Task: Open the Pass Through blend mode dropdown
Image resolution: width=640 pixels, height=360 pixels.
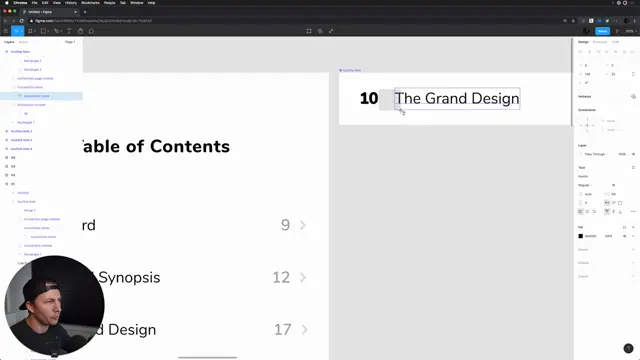Action: point(595,154)
